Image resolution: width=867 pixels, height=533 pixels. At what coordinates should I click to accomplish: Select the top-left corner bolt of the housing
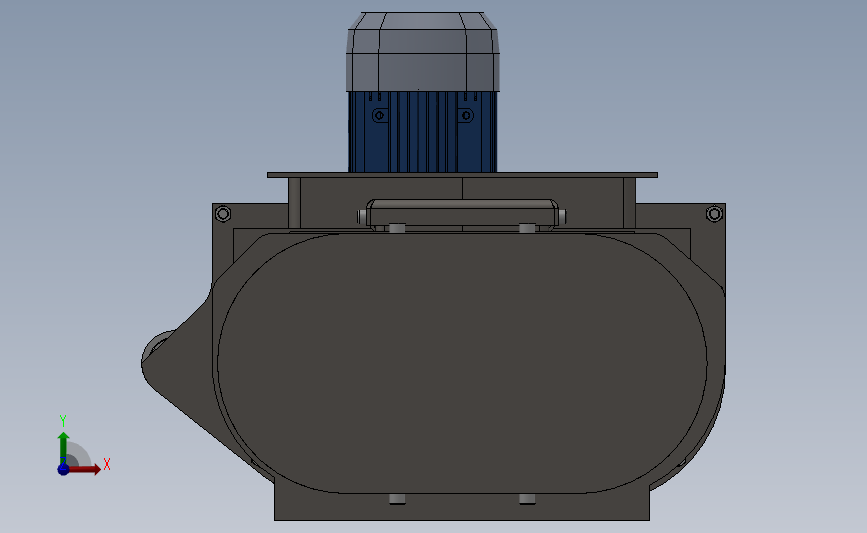click(x=223, y=213)
